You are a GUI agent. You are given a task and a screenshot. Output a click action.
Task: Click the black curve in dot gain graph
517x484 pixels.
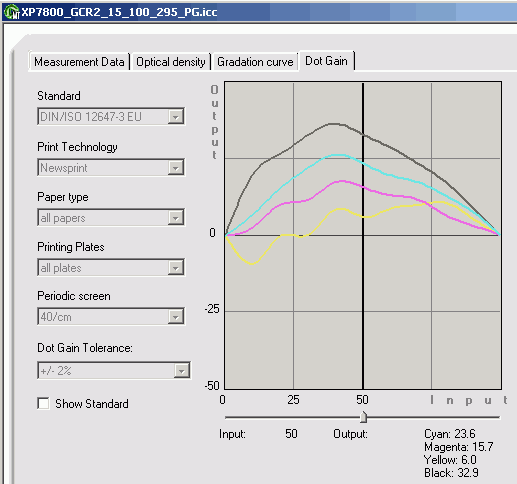pyautogui.click(x=332, y=124)
